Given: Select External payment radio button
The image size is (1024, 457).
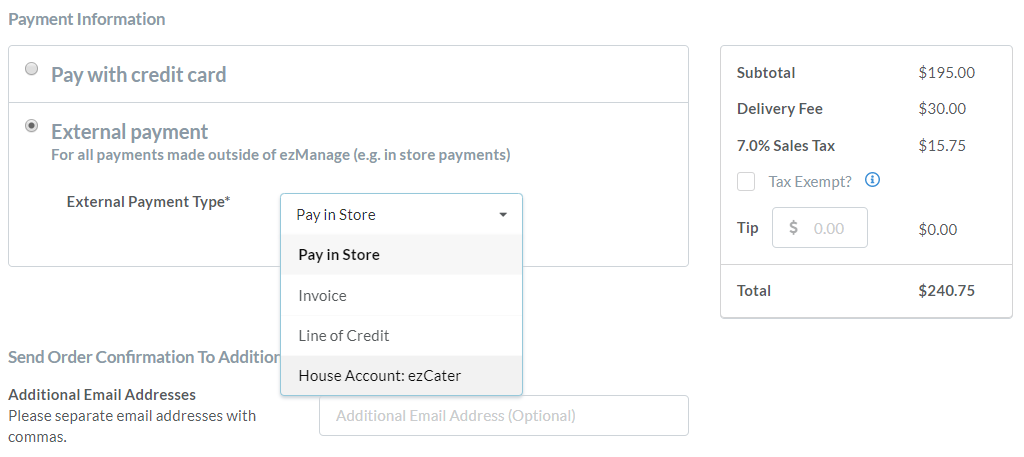Looking at the screenshot, I should pos(31,125).
